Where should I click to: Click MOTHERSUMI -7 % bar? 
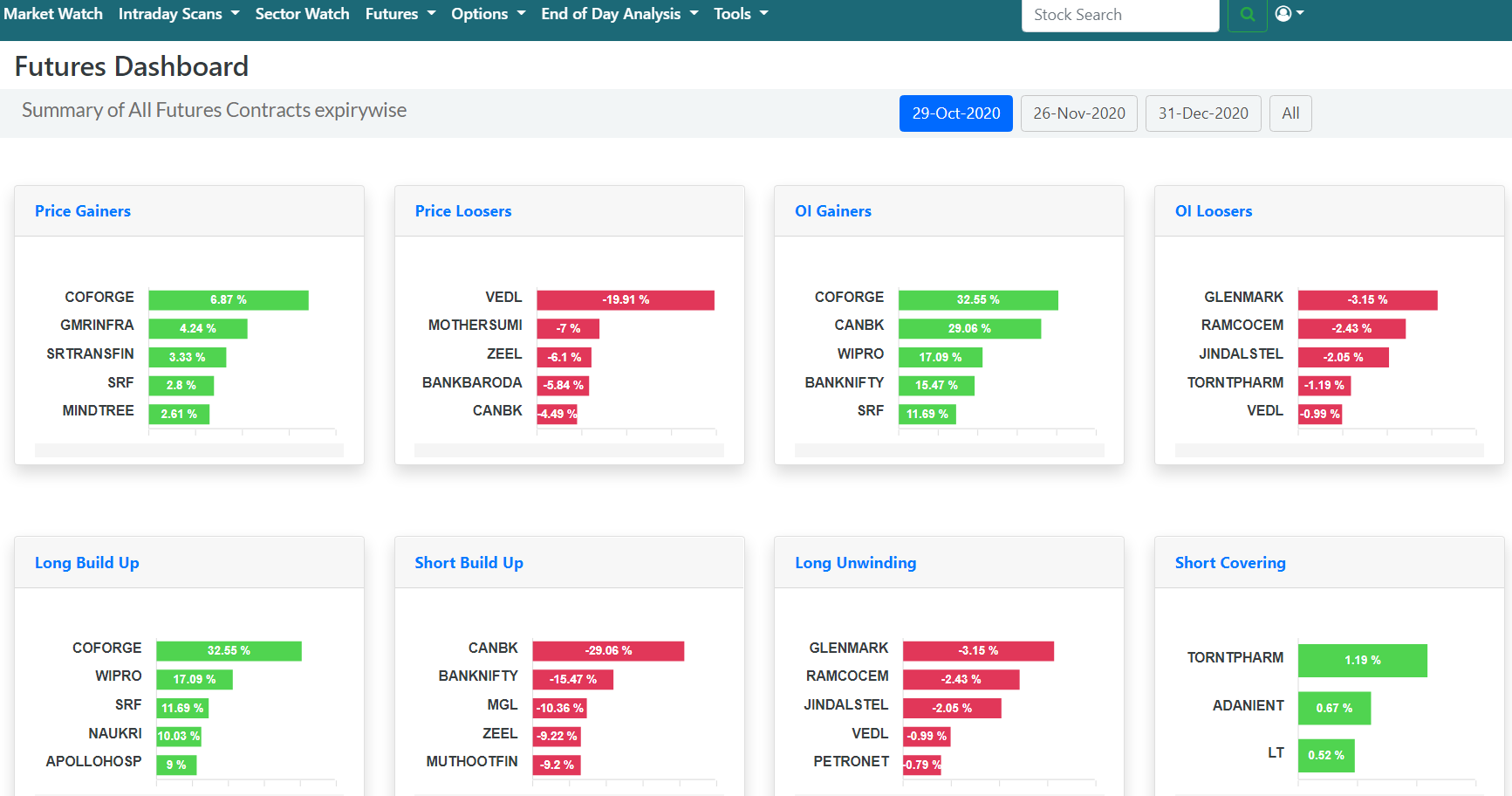568,329
